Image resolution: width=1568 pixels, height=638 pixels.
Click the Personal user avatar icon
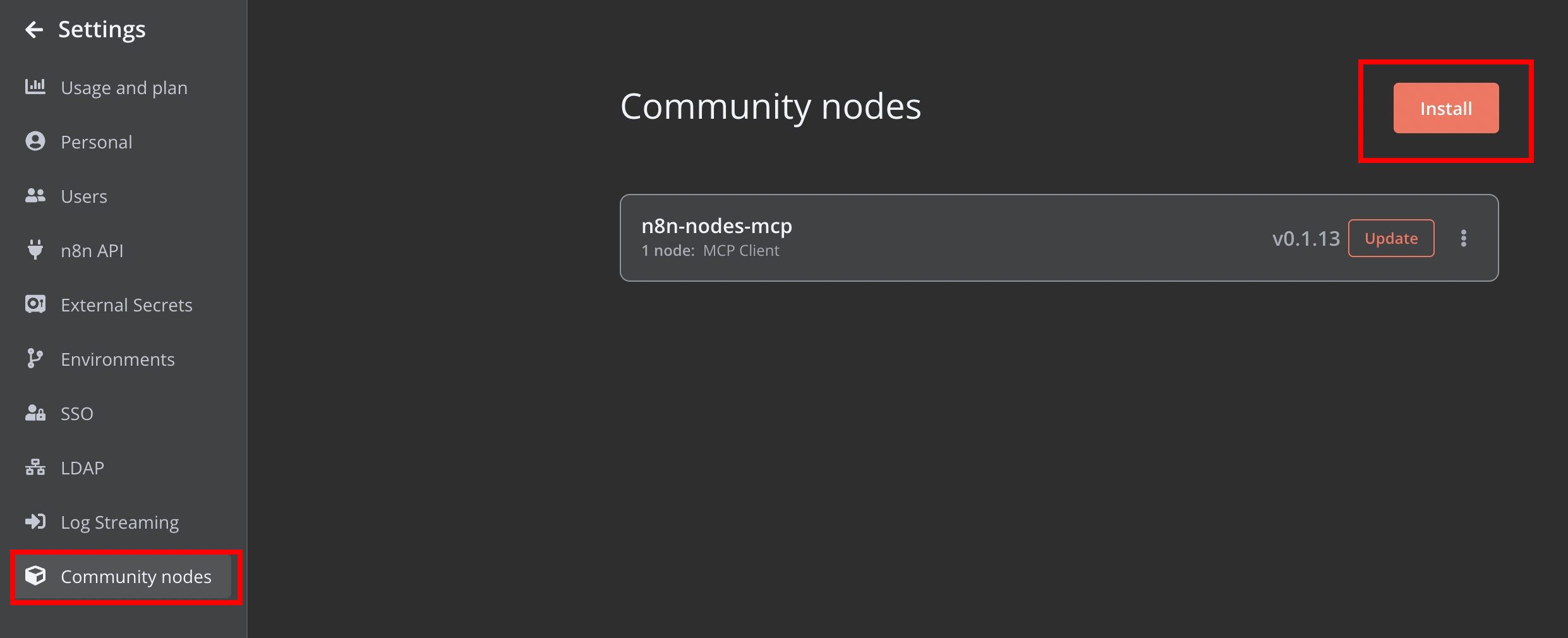pyautogui.click(x=35, y=141)
